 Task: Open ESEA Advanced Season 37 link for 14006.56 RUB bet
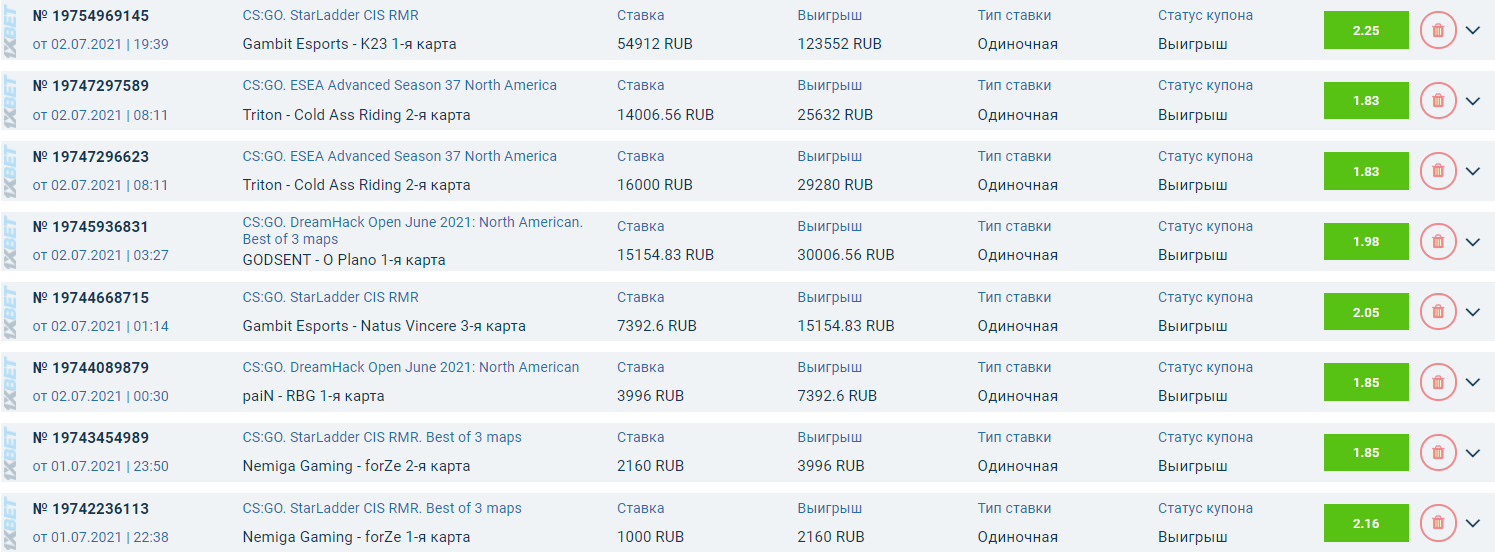click(399, 85)
